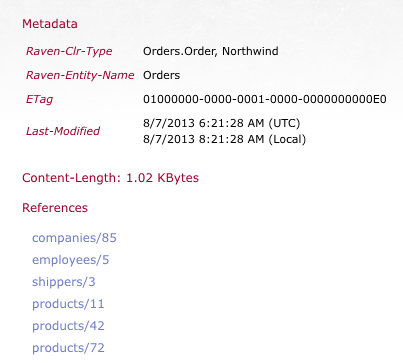Click the UTC last-modified timestamp
403x363 pixels.
click(222, 123)
